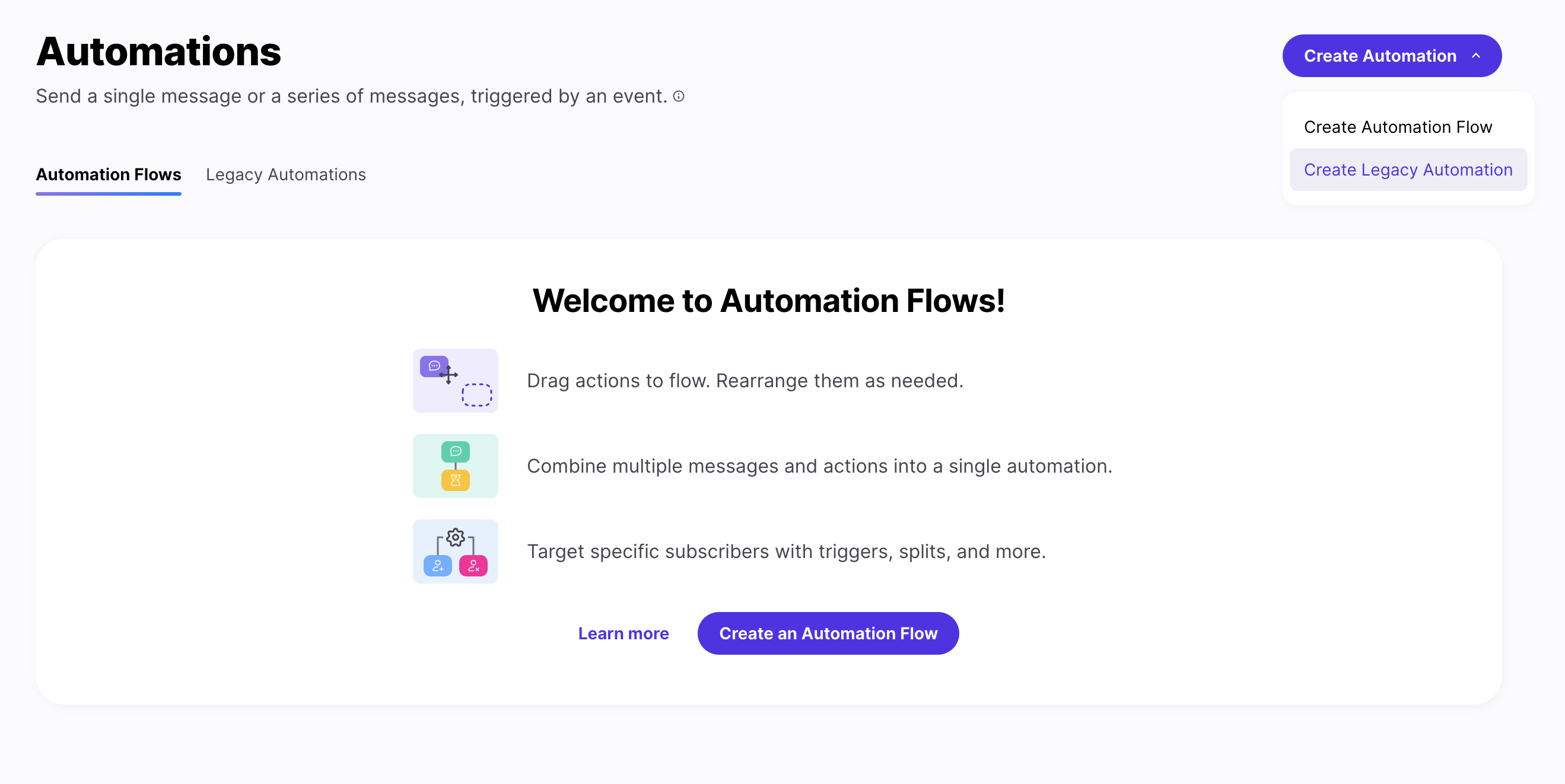The image size is (1565, 784).
Task: Click the drag actions illustration icon
Action: pos(455,381)
